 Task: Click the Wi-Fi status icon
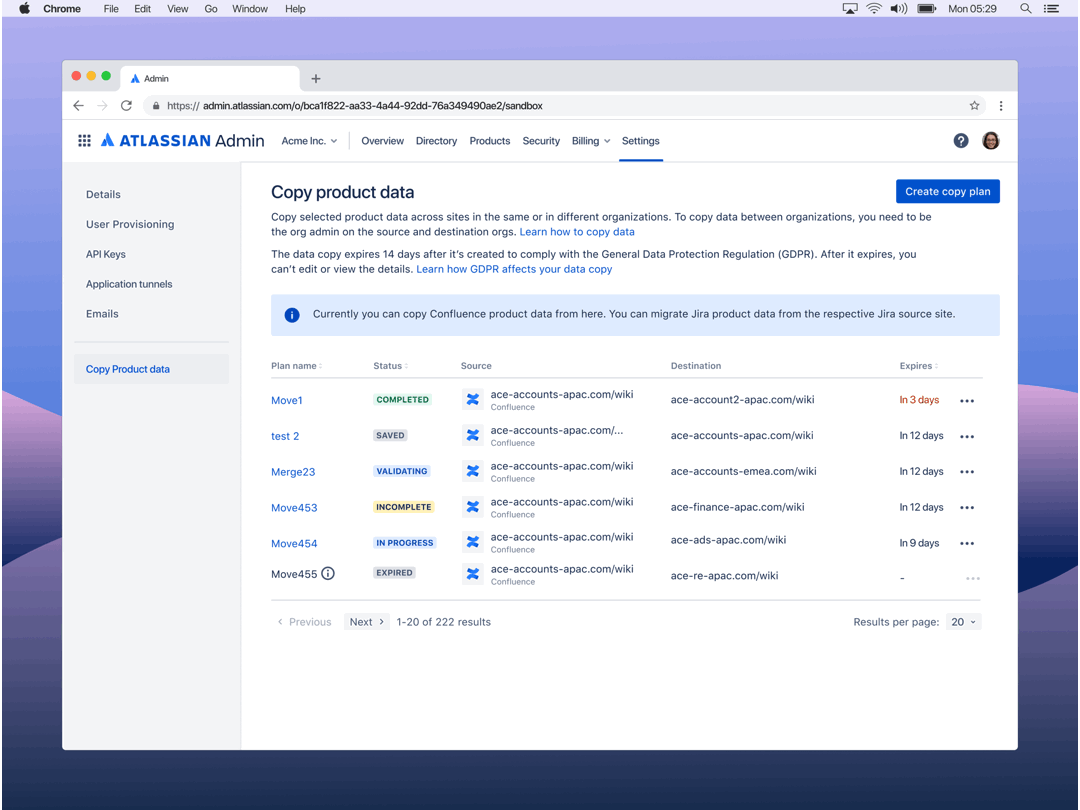coord(873,8)
